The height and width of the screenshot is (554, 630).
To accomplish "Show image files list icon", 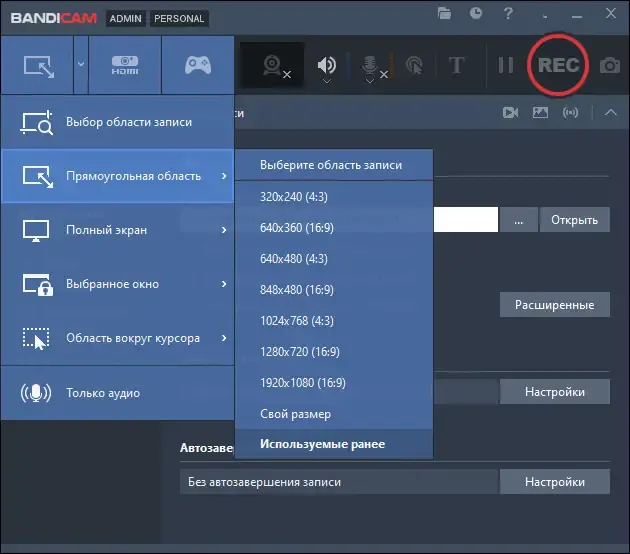I will 540,112.
